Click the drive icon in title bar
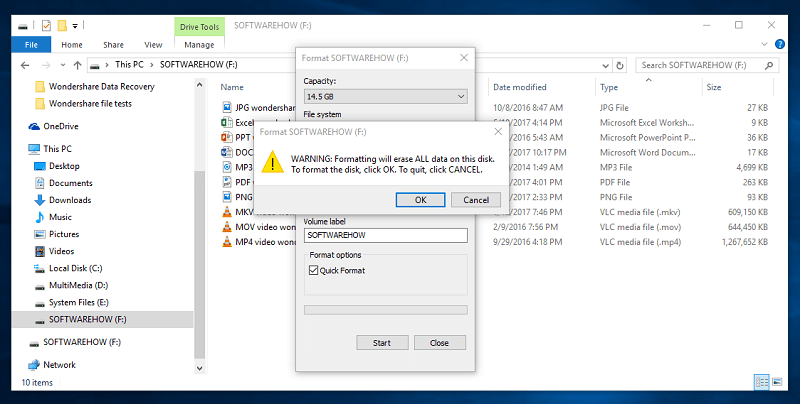800x404 pixels. point(23,26)
